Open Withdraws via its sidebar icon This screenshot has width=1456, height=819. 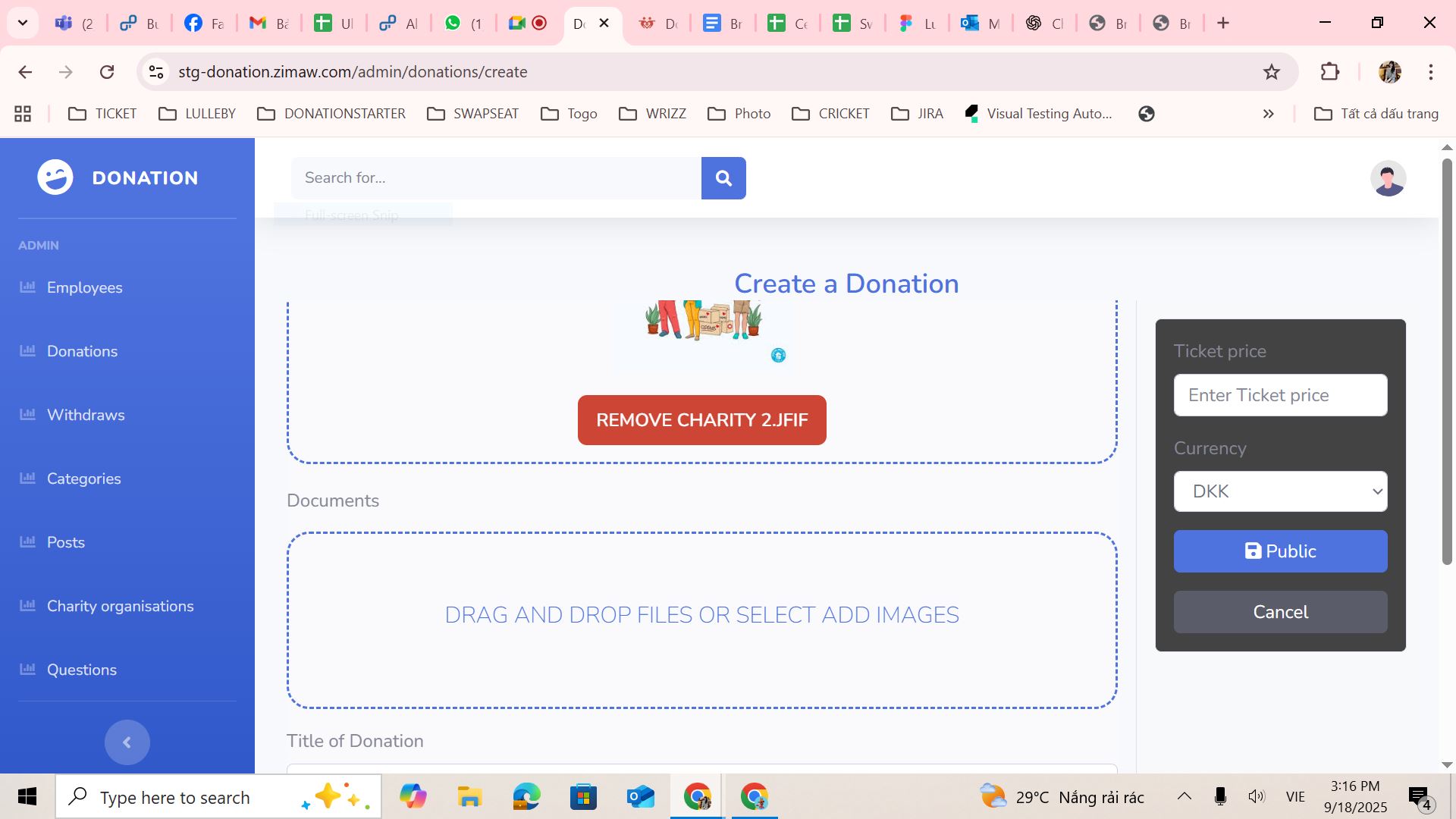coord(27,415)
